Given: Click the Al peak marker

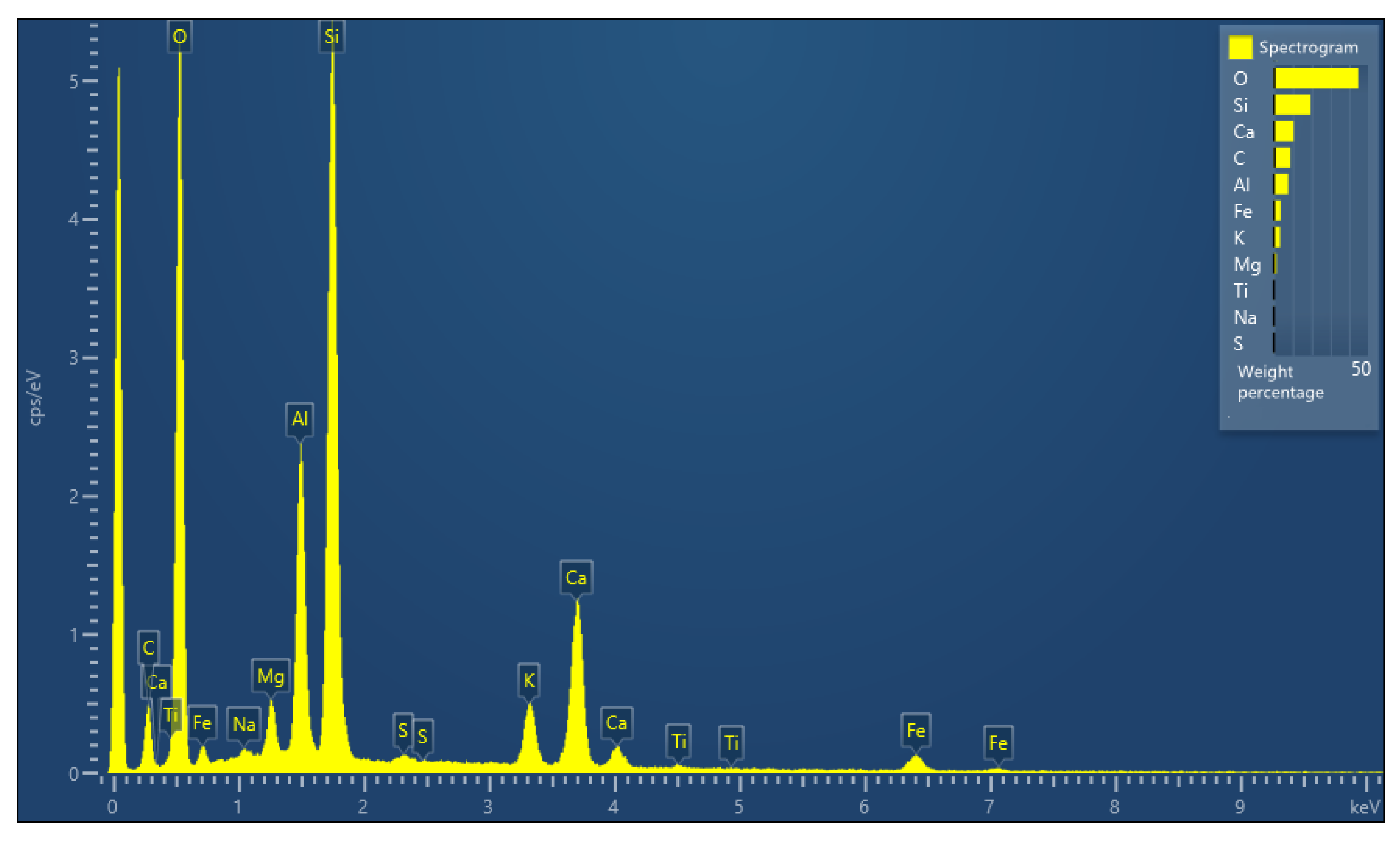Looking at the screenshot, I should click(299, 419).
